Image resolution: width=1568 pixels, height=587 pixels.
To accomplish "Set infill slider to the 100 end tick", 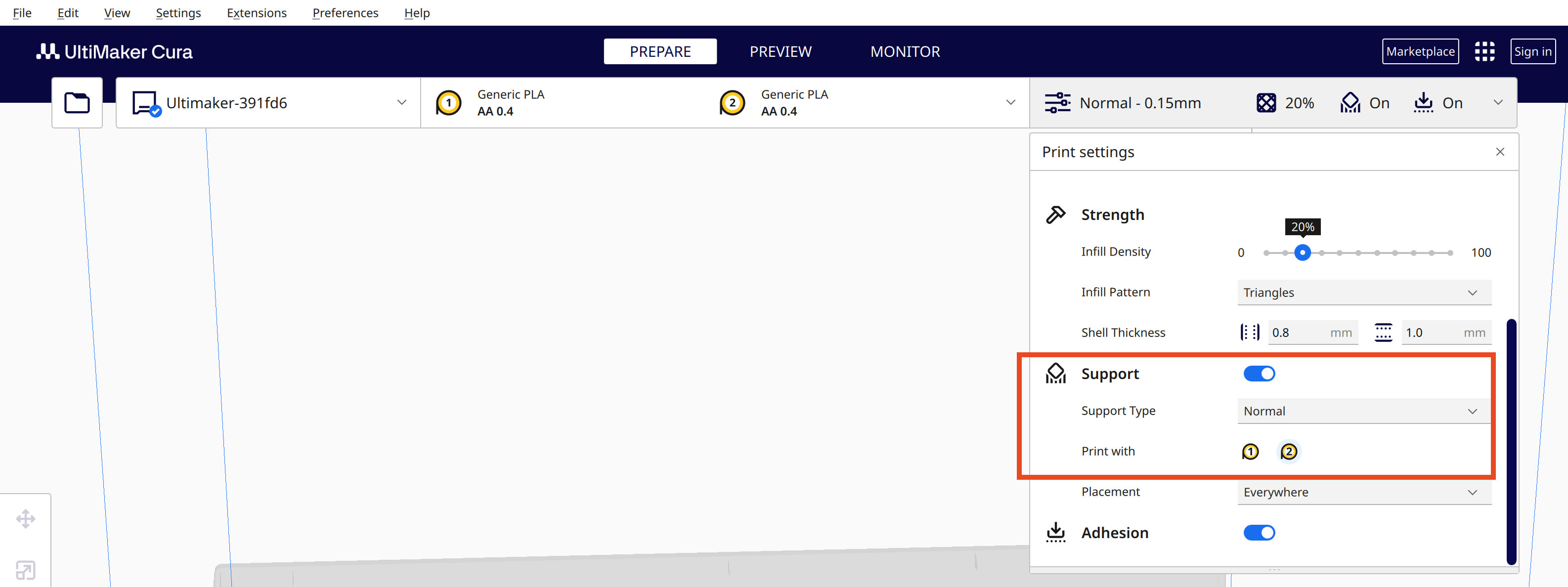I will click(x=1450, y=252).
